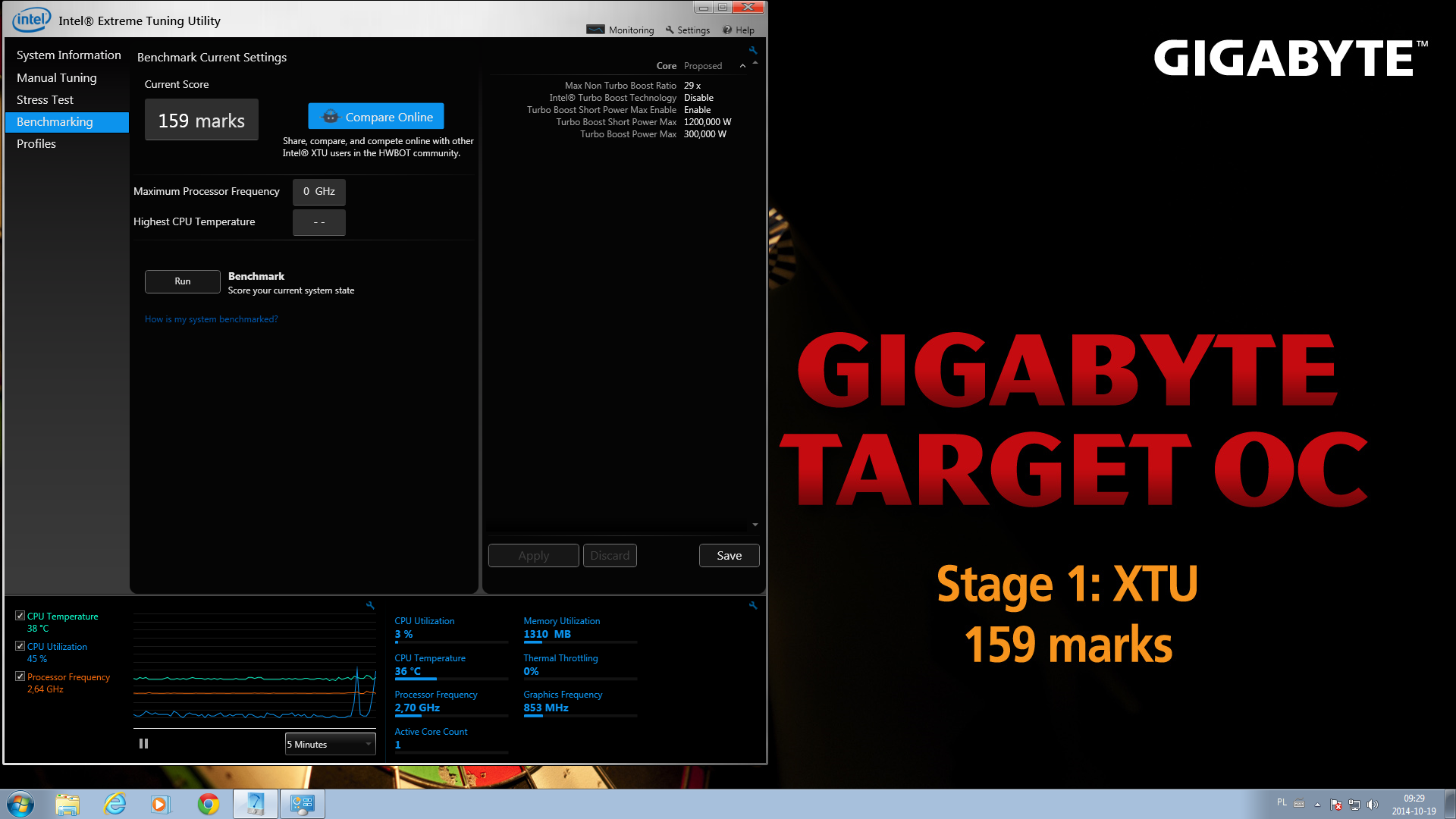Click the CPU Temperature 36 °C readout
Screen dimensions: 1456x819
(451, 666)
